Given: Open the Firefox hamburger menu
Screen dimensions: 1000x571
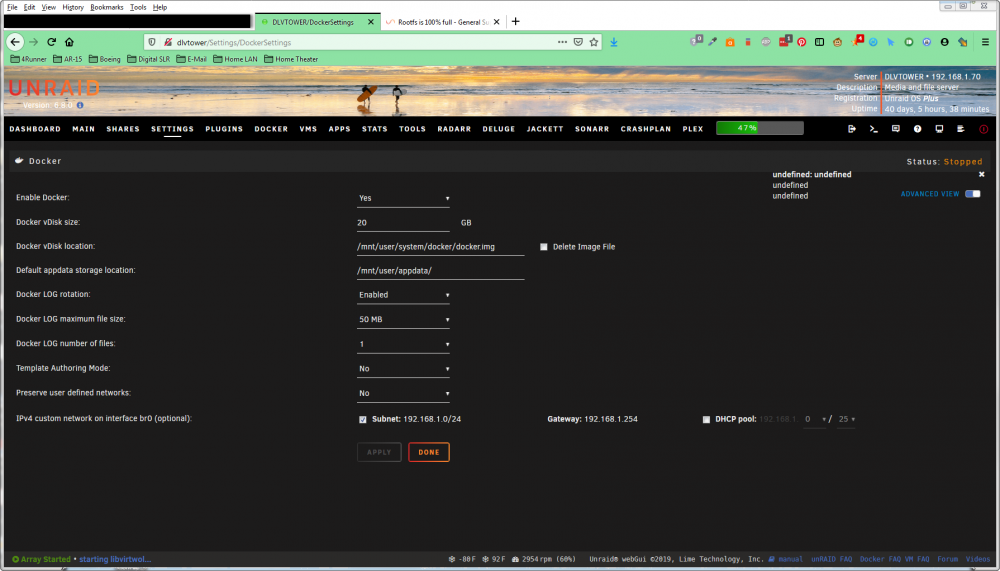Looking at the screenshot, I should tap(985, 42).
